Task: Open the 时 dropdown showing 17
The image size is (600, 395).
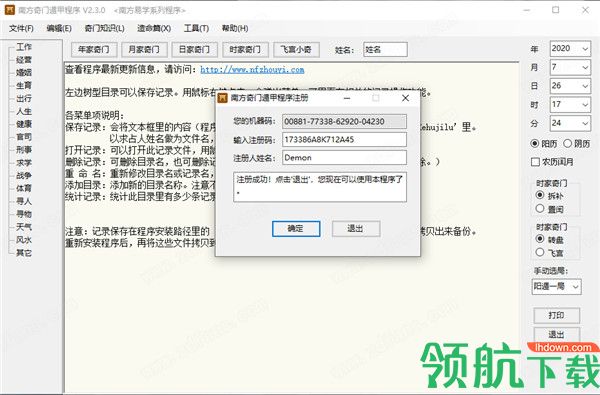Action: click(x=570, y=104)
